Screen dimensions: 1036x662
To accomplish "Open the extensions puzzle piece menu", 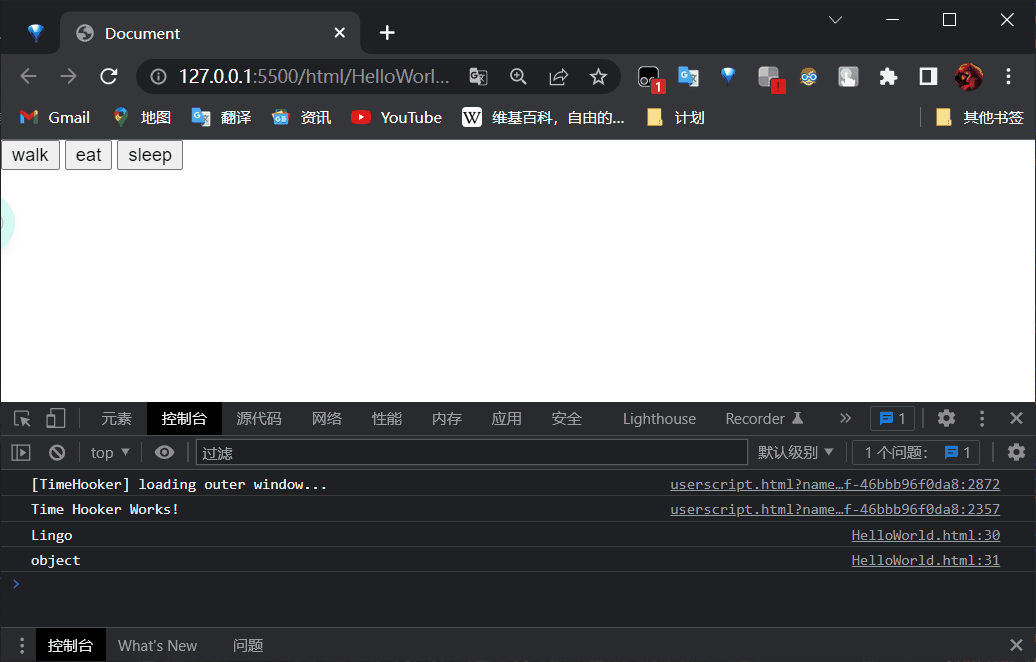I will (x=889, y=77).
